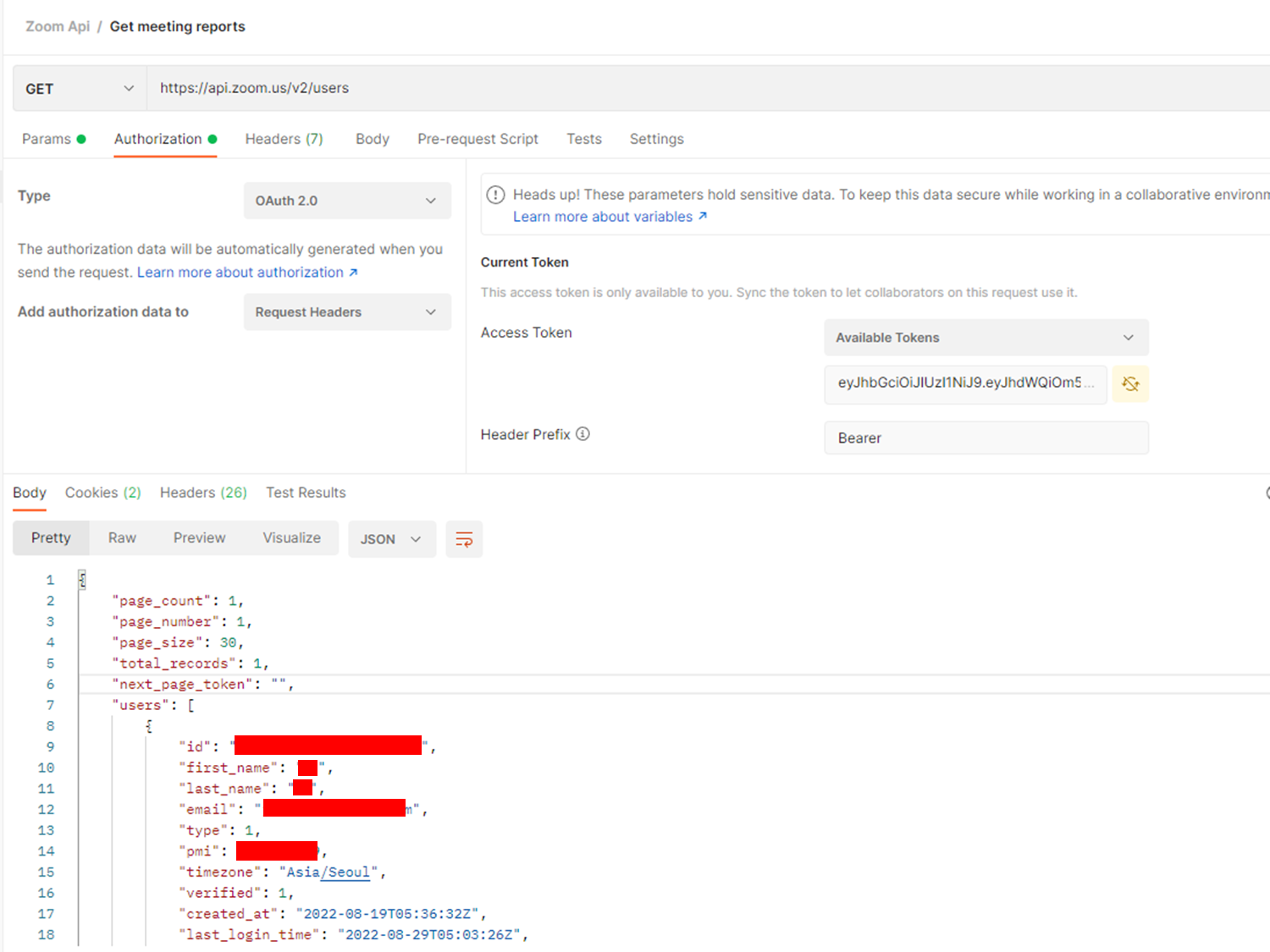Open the Test Results tab

coord(306,493)
